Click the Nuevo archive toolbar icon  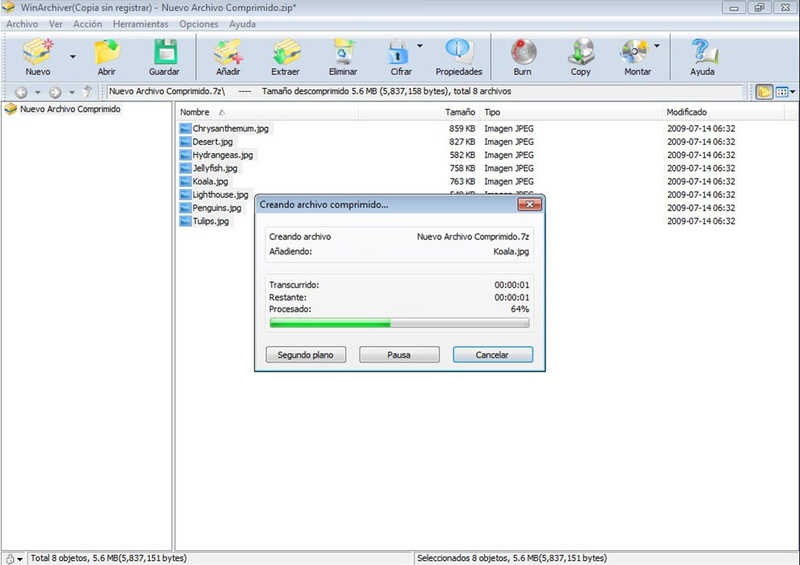pos(38,52)
